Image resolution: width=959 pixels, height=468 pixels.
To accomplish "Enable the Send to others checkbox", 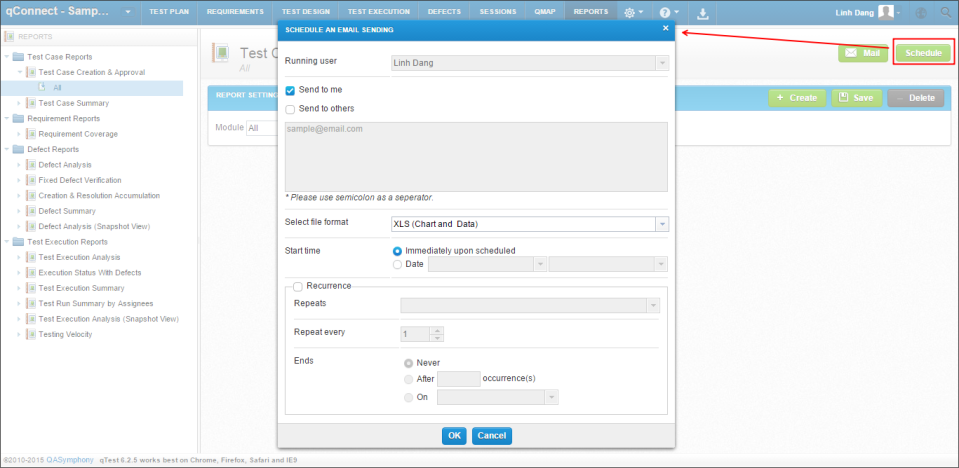I will (x=290, y=108).
